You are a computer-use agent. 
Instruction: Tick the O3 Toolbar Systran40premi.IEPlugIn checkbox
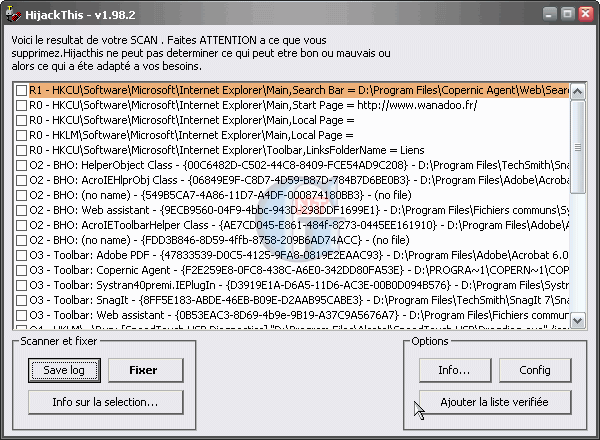click(21, 285)
